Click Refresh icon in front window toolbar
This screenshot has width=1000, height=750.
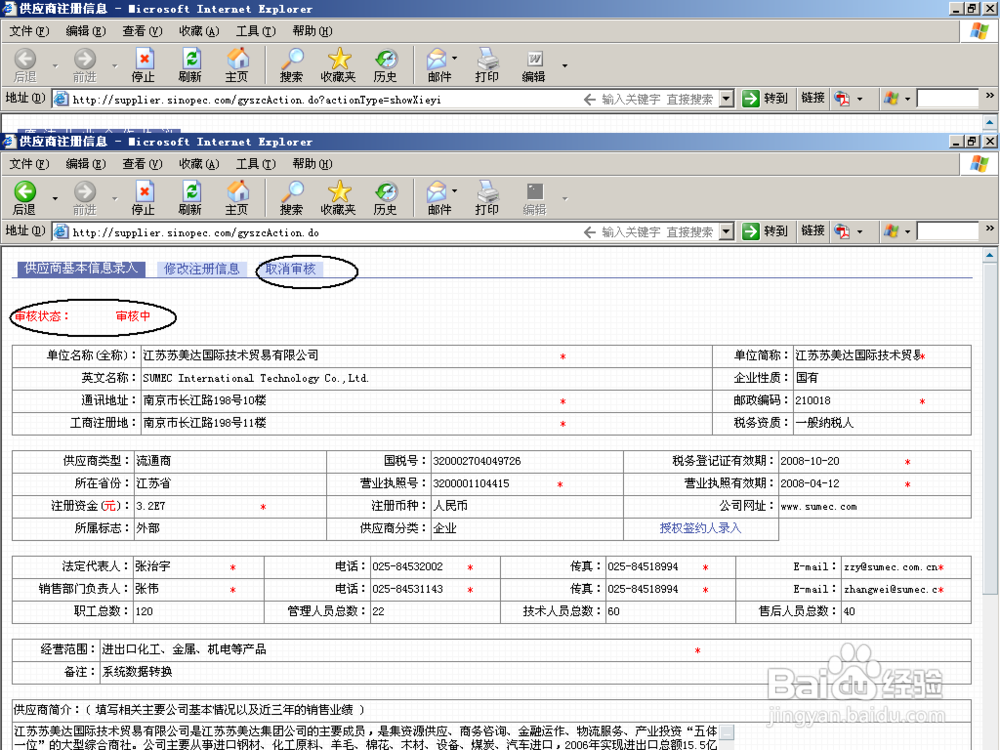tap(191, 191)
